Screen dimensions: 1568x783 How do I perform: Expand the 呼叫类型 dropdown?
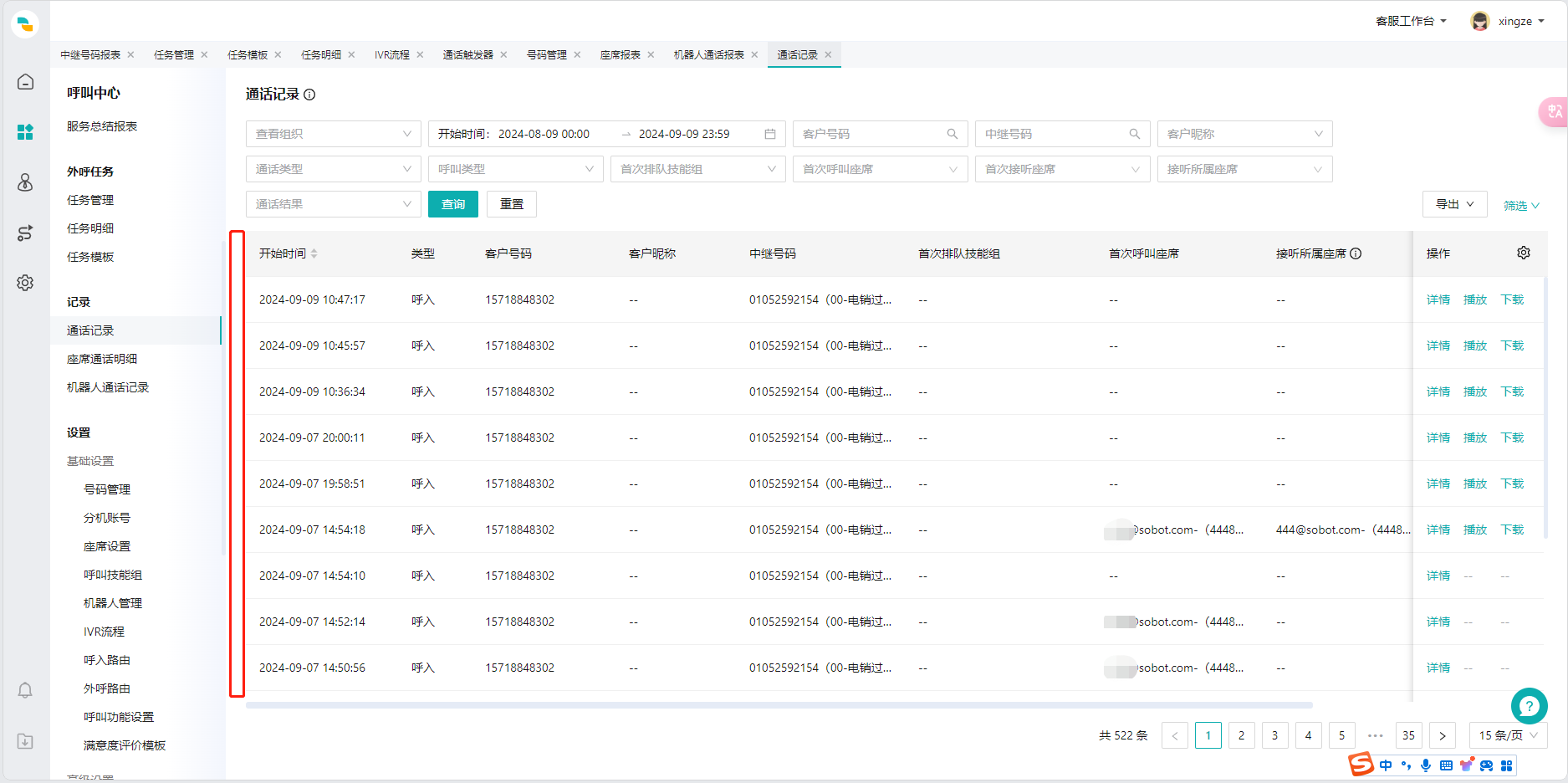click(515, 169)
